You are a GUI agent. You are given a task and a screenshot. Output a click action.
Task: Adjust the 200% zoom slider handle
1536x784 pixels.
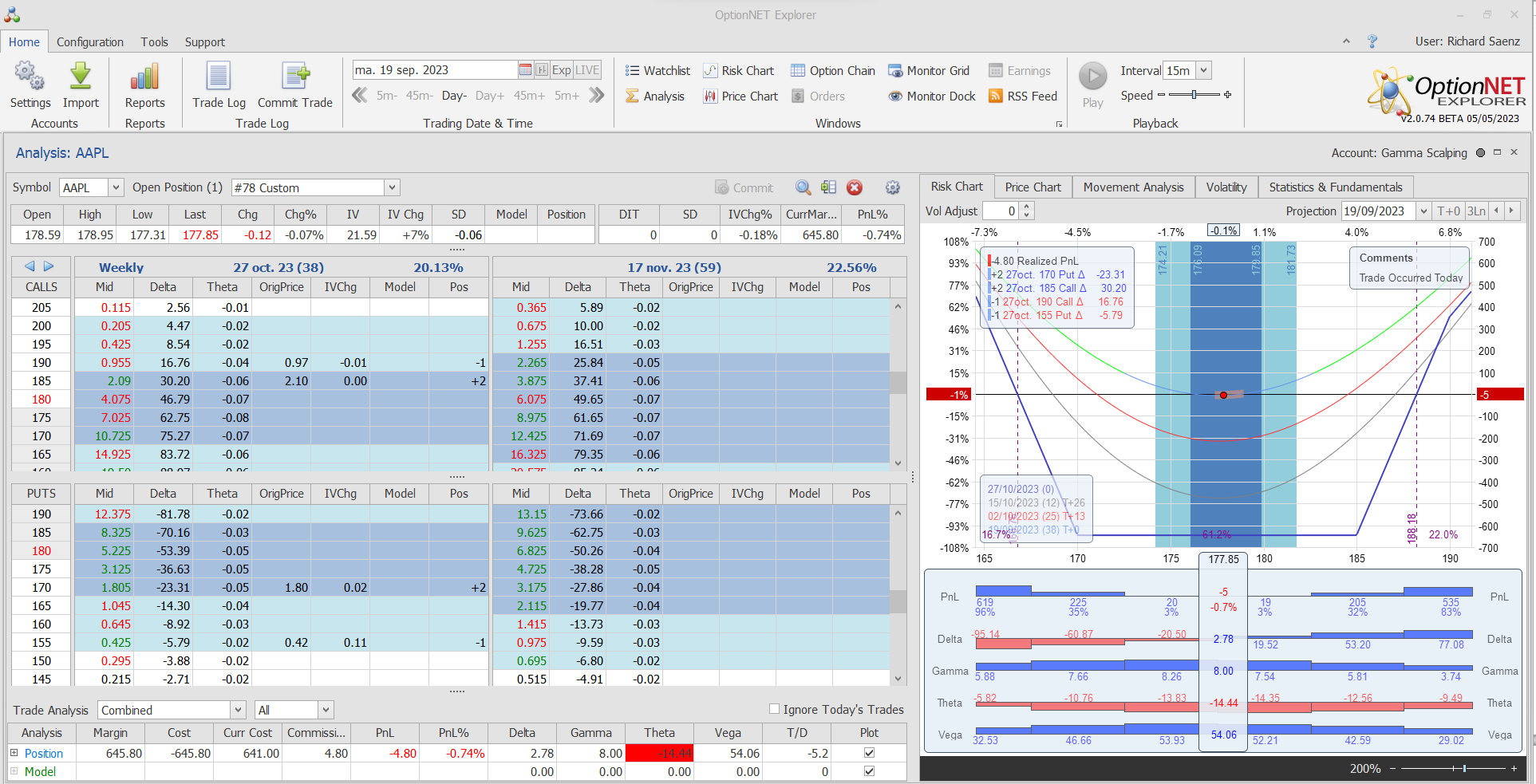click(1464, 768)
